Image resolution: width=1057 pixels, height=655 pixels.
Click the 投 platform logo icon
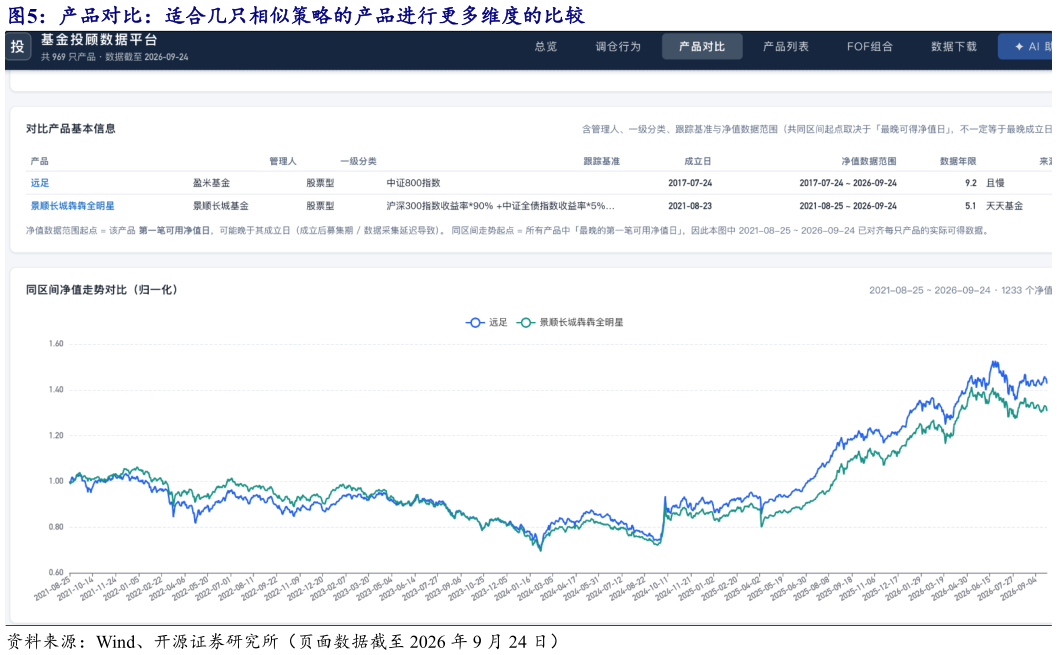18,46
